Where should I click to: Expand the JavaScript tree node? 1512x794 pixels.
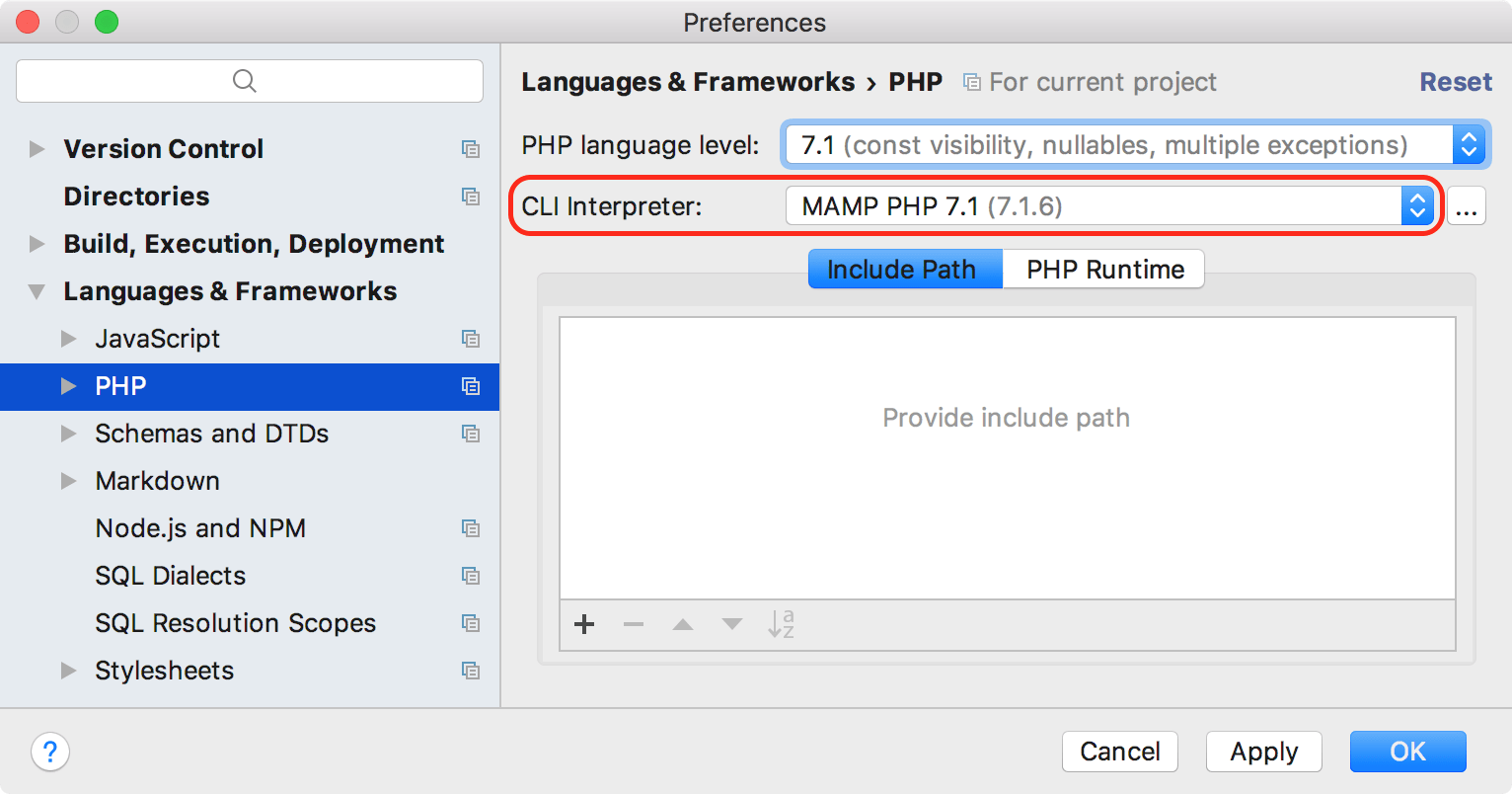[69, 339]
